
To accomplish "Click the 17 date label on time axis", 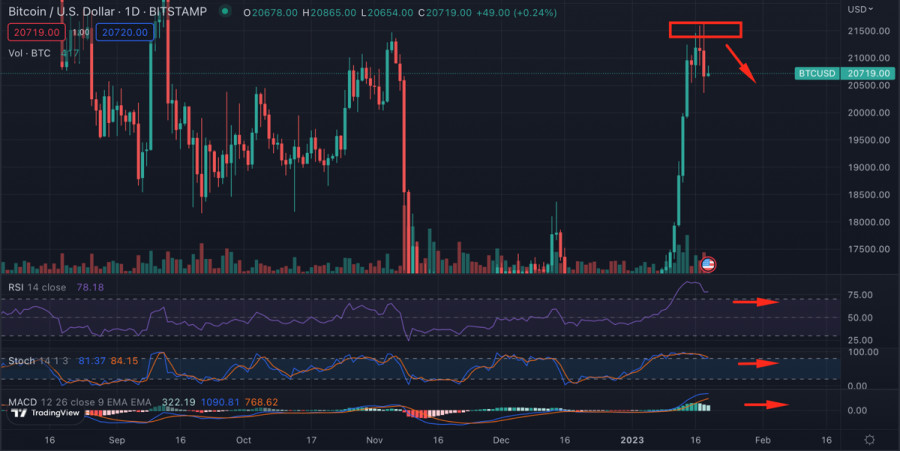I will click(x=311, y=440).
